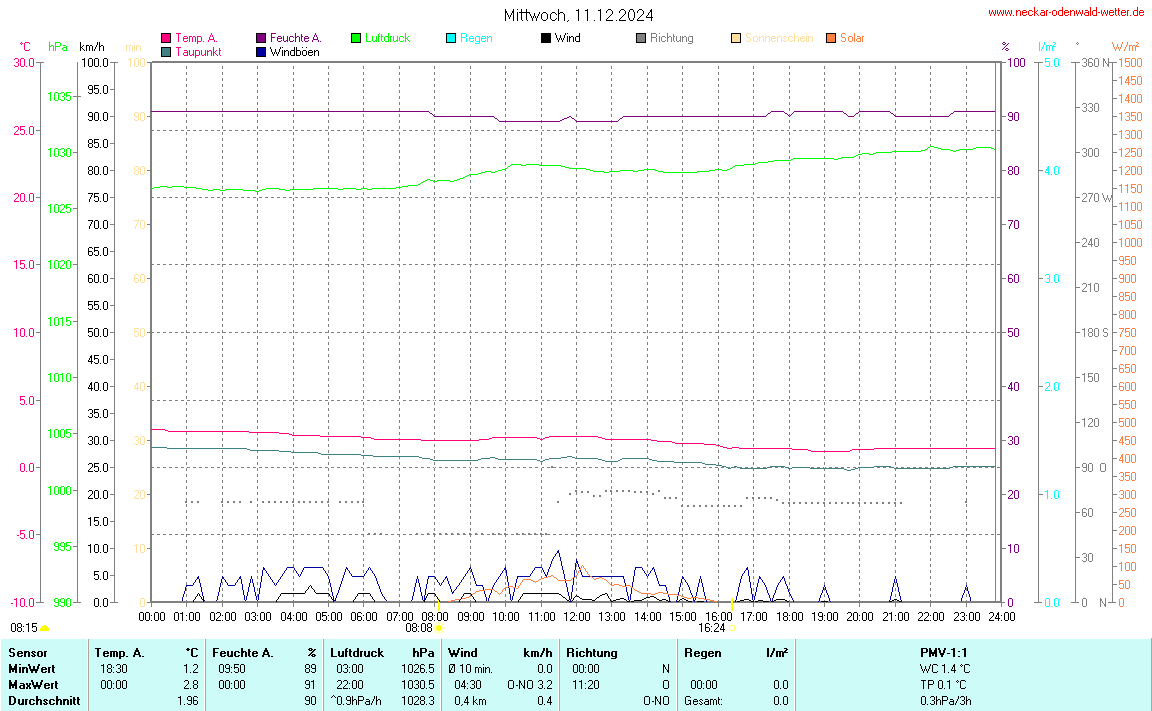Click the pink Temp. A. legend swatch
Image resolution: width=1152 pixels, height=711 pixels.
tap(166, 38)
